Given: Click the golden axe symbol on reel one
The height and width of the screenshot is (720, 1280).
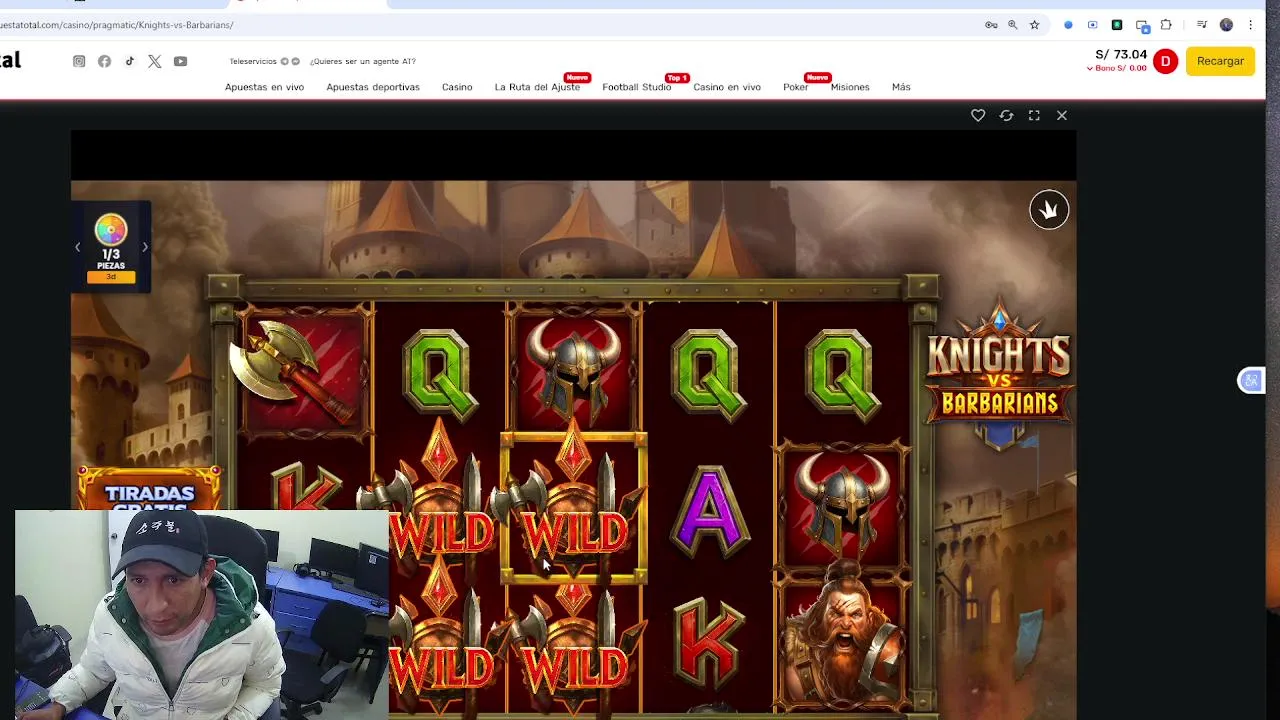Looking at the screenshot, I should pyautogui.click(x=301, y=371).
